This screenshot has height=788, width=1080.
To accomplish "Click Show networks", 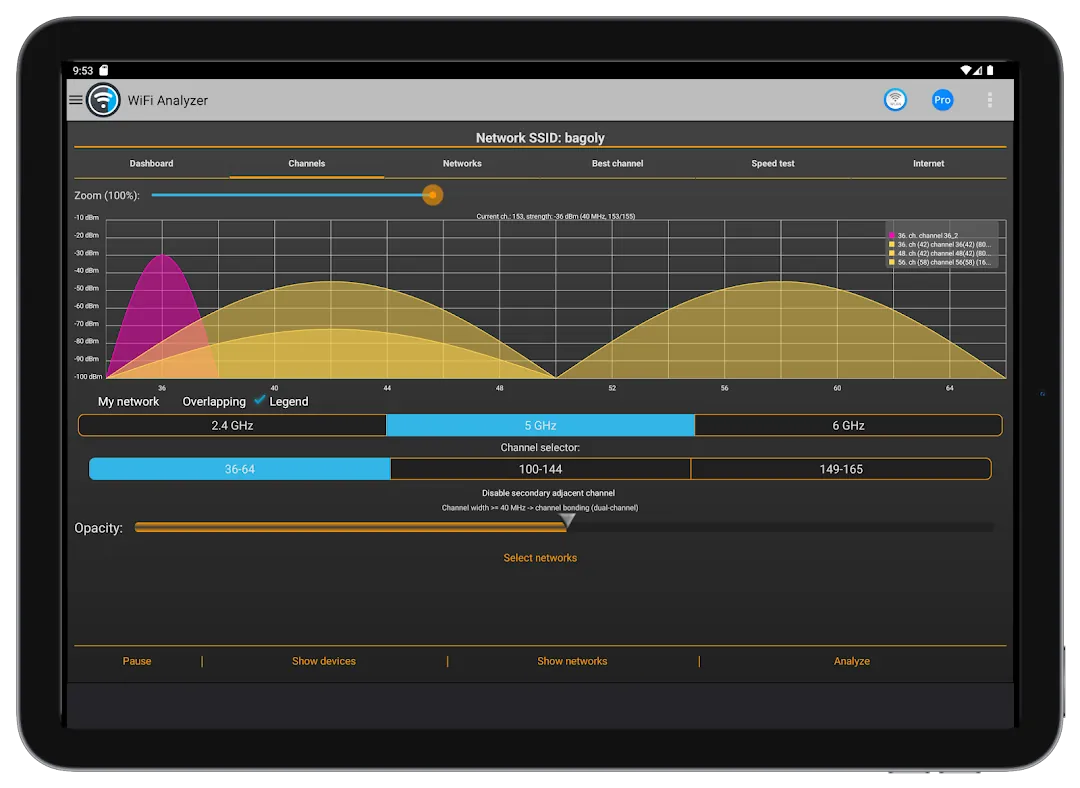I will 572,661.
